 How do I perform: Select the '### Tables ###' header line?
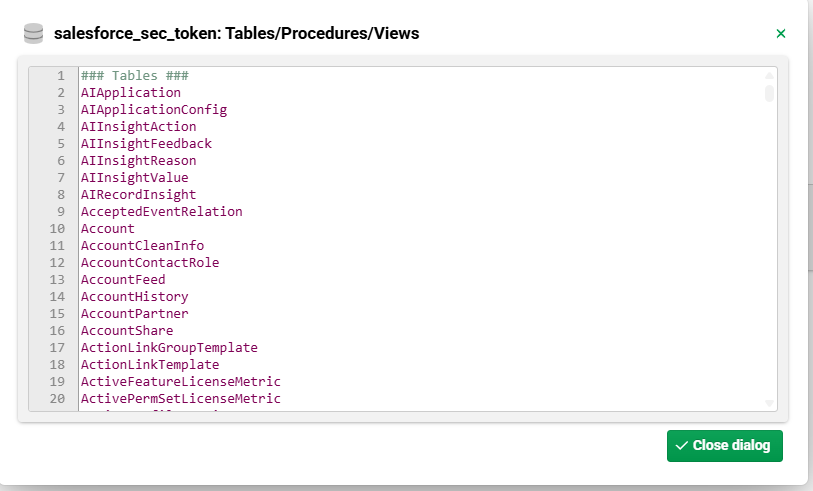pyautogui.click(x=135, y=76)
